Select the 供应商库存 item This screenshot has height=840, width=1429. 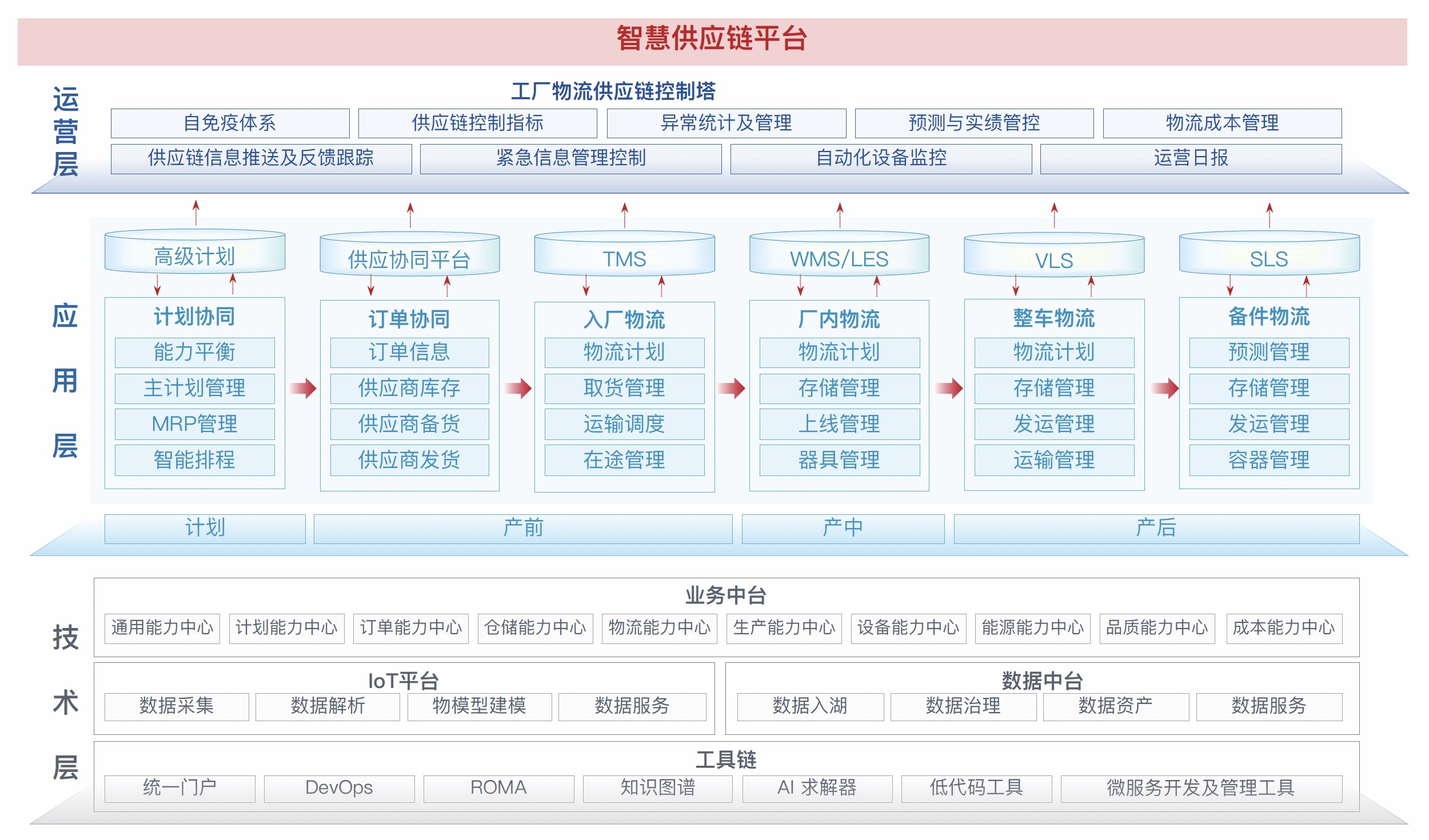409,388
